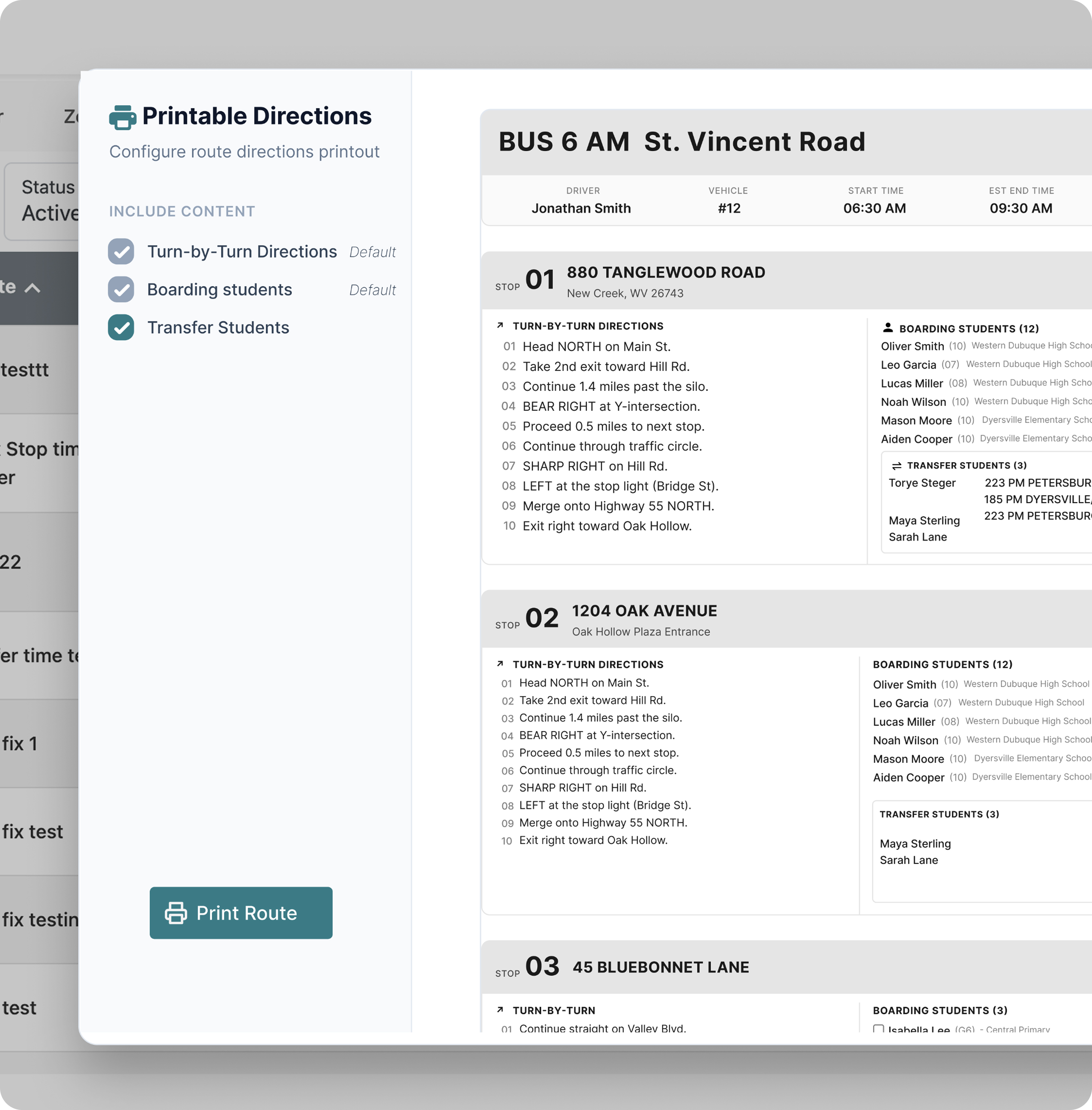Image resolution: width=1092 pixels, height=1110 pixels.
Task: Click the start time 06:30 AM
Action: [875, 208]
